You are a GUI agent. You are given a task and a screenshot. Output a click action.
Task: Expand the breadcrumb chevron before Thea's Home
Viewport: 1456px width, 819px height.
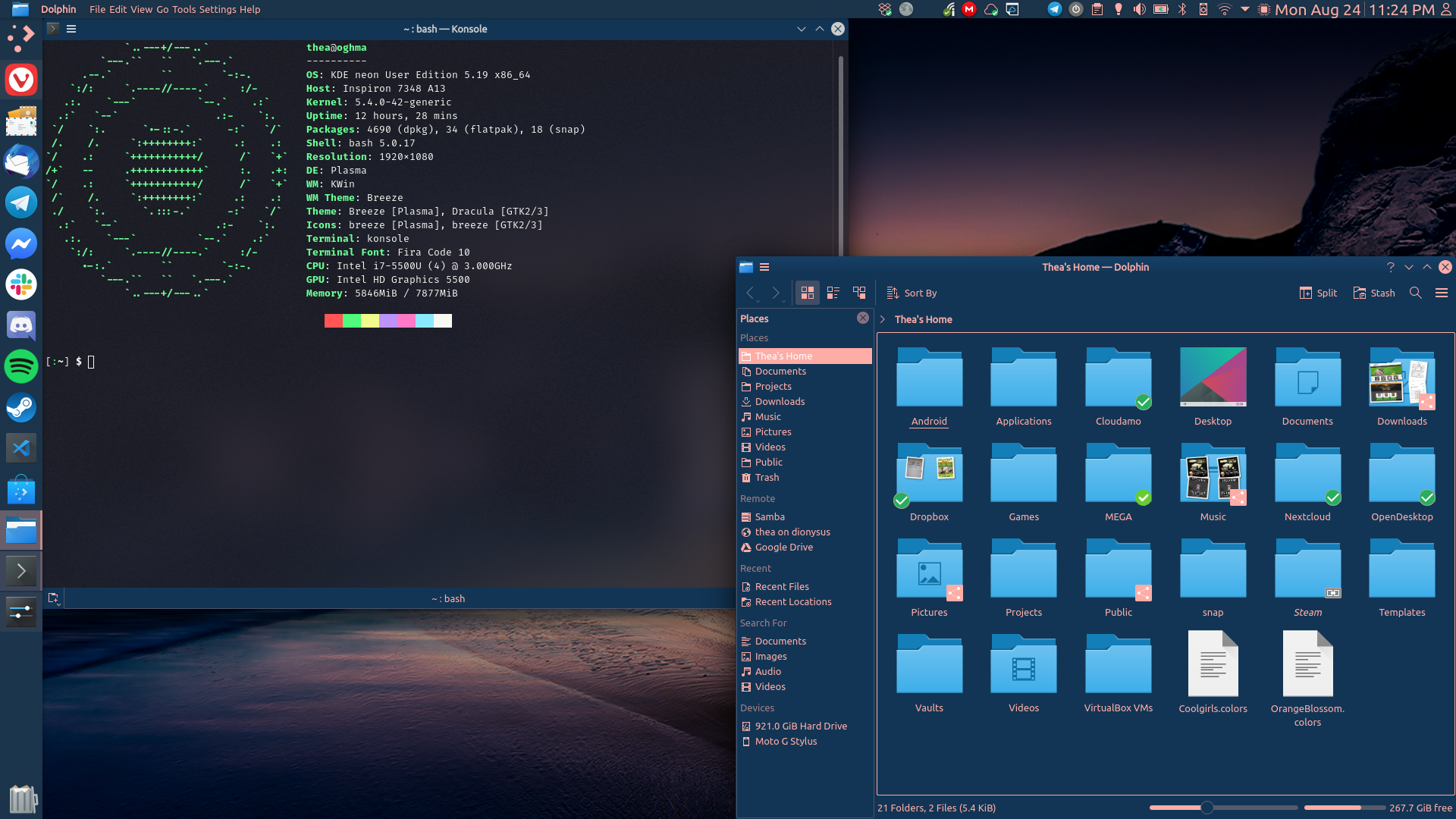coord(883,319)
